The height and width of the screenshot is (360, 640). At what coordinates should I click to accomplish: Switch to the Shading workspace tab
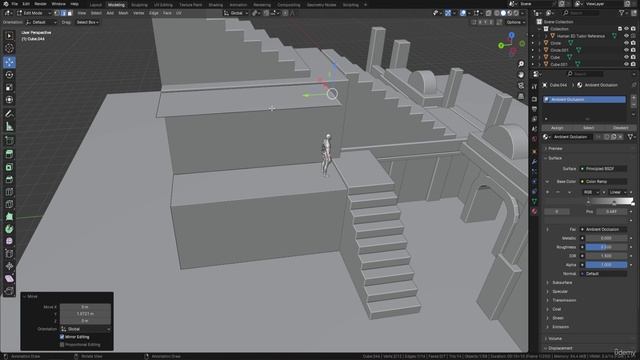pos(216,5)
